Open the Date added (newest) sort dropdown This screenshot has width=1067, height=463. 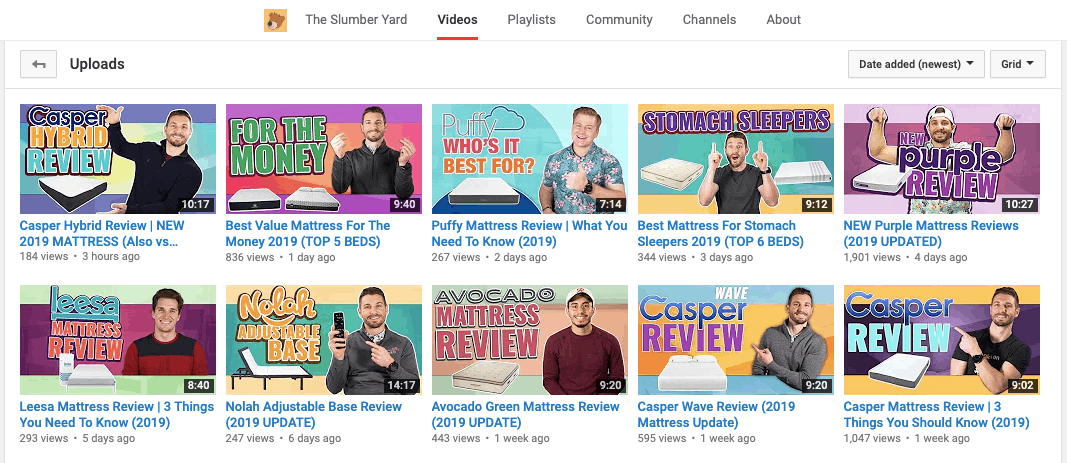pyautogui.click(x=915, y=64)
